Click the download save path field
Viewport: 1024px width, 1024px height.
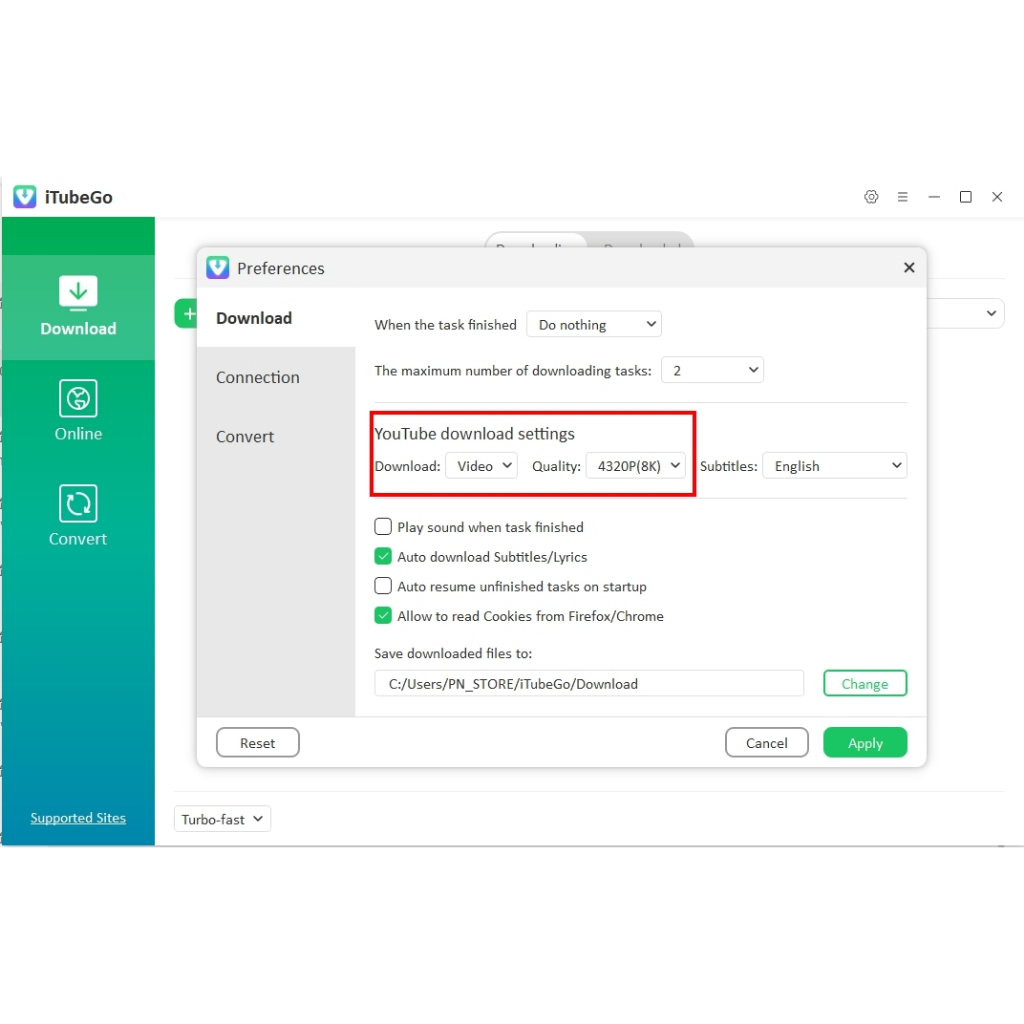(588, 683)
